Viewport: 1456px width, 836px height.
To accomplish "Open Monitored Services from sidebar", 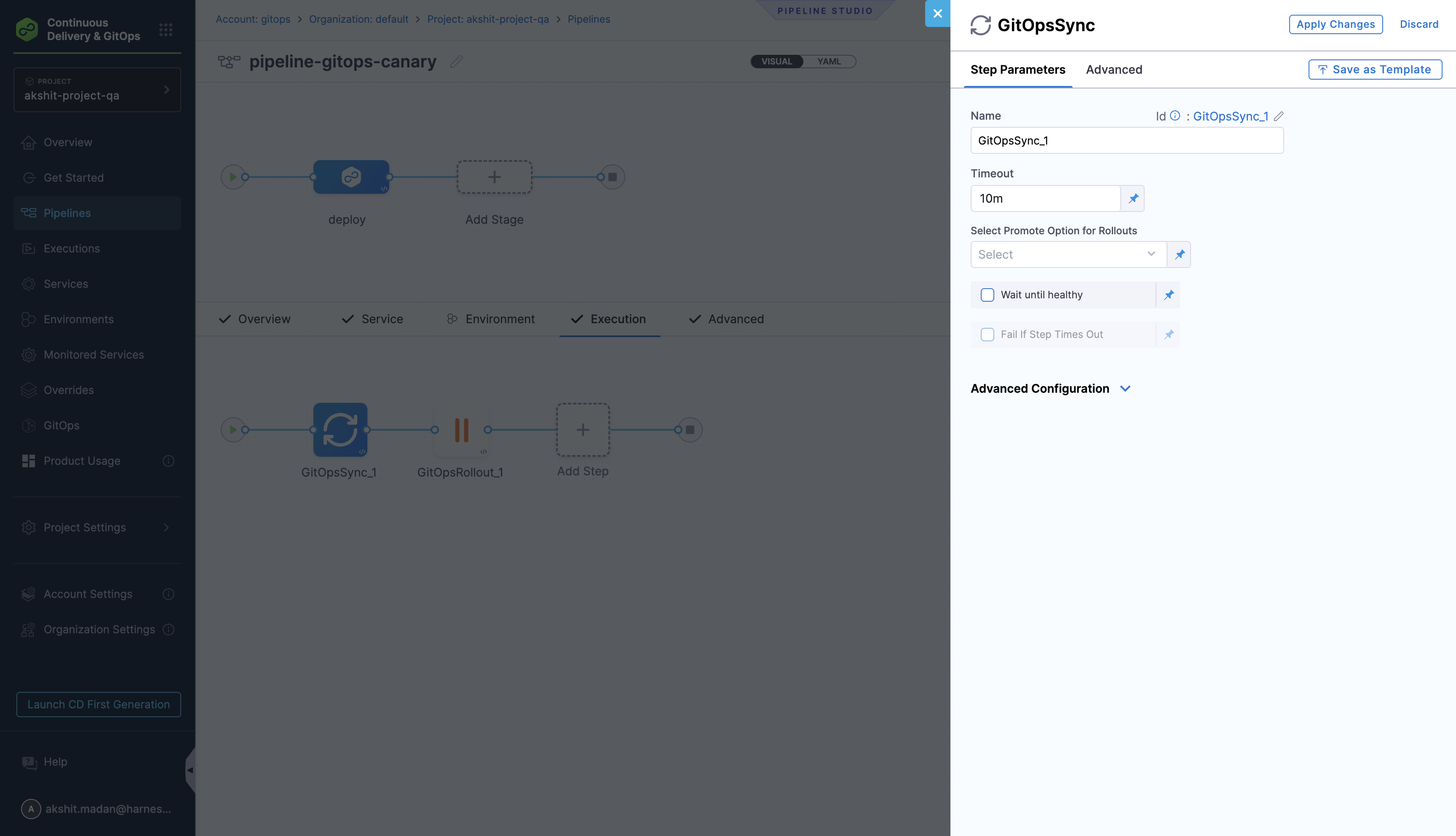I will pos(94,354).
